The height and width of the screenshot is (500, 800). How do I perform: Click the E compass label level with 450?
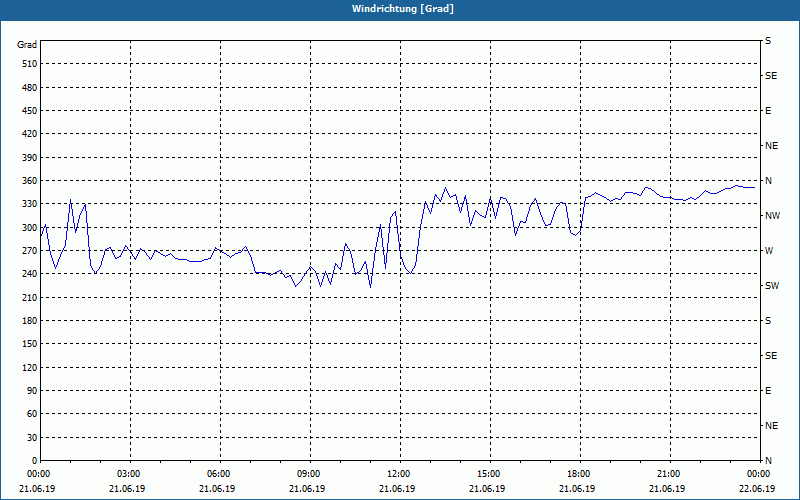(768, 111)
